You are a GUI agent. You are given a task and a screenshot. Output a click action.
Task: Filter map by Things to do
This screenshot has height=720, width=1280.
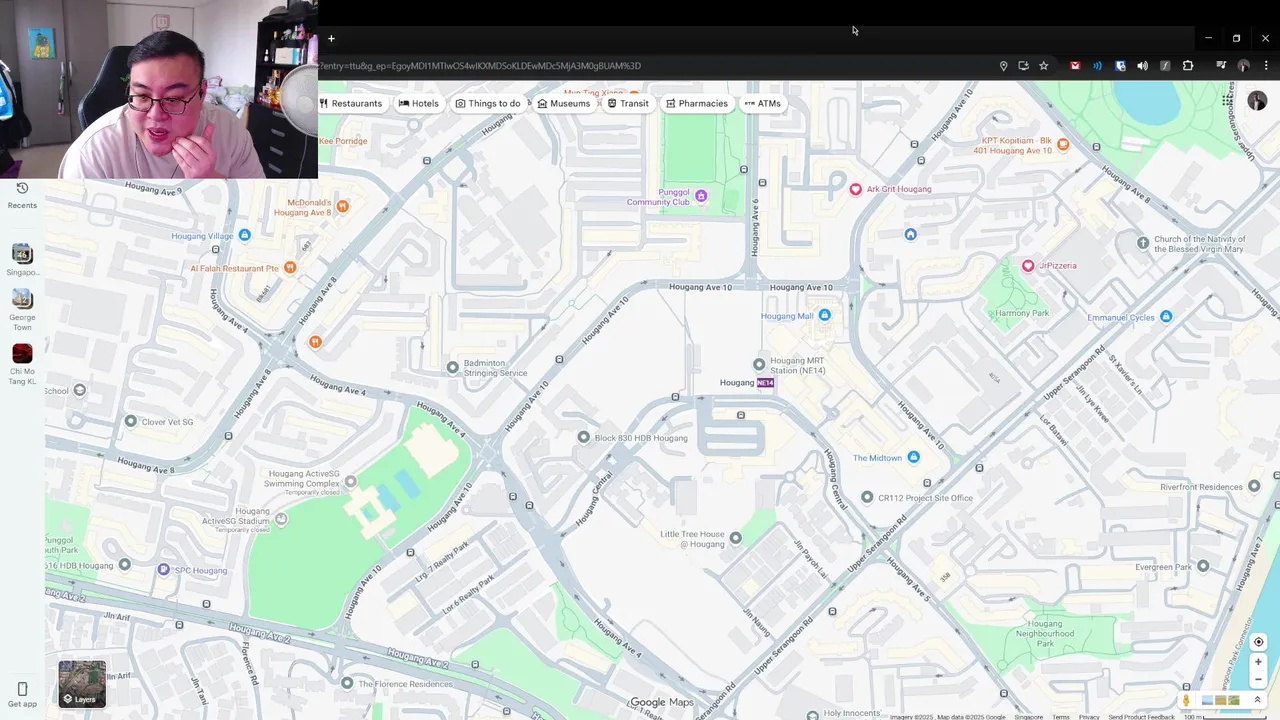pyautogui.click(x=488, y=103)
